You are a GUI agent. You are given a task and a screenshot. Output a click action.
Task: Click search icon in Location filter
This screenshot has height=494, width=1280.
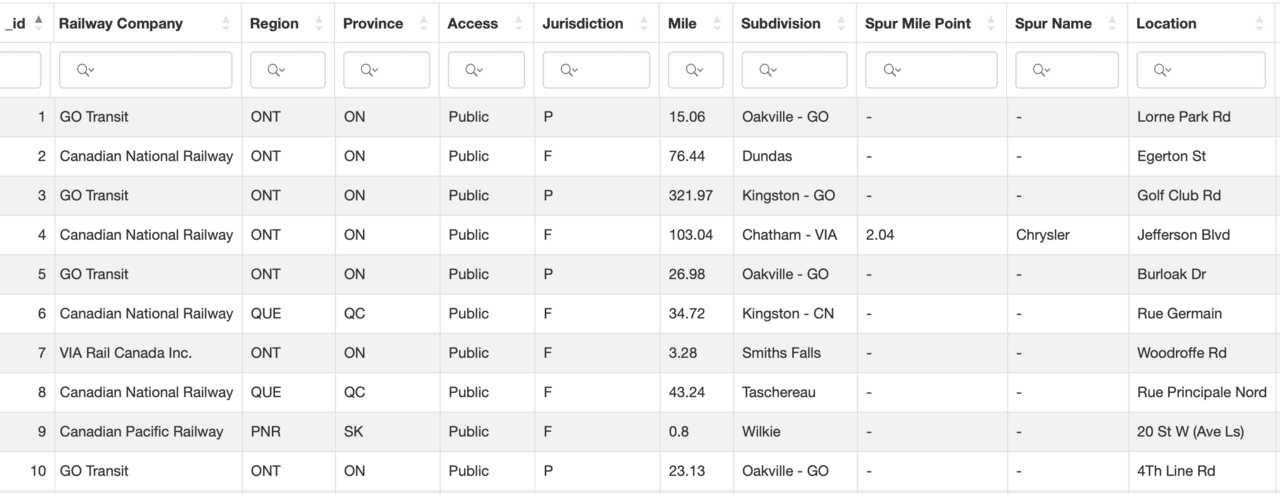(1161, 70)
